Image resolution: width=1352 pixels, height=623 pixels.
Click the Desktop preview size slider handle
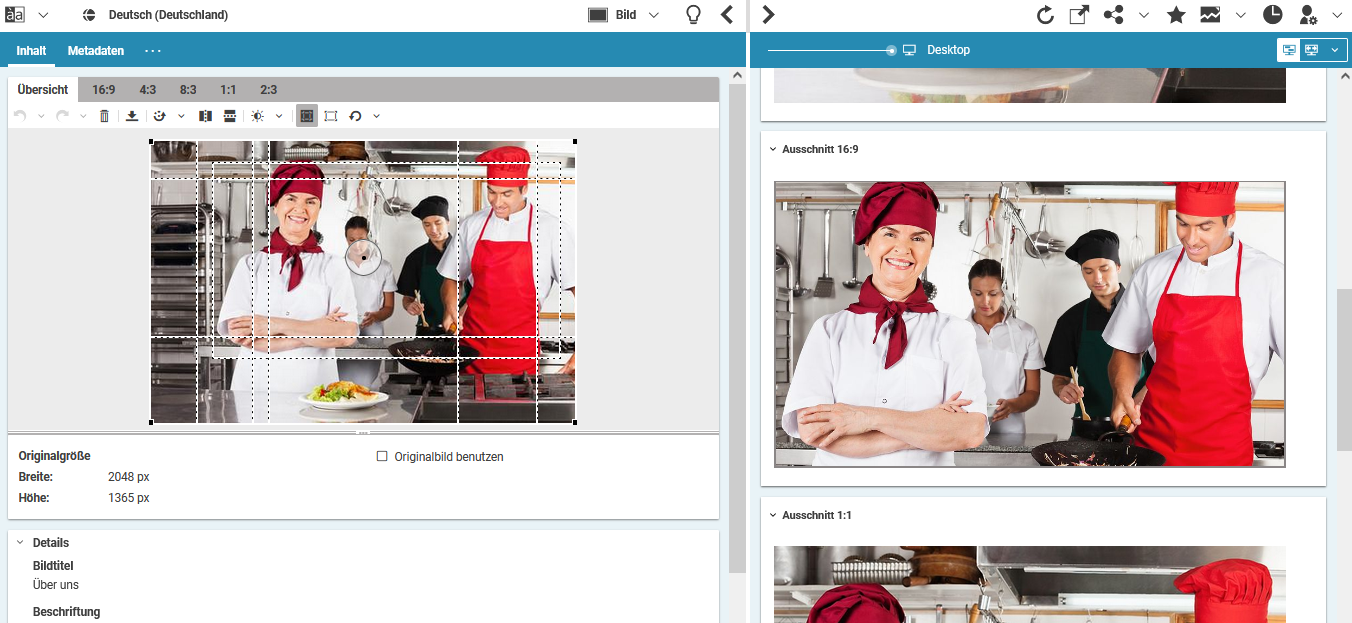(x=891, y=50)
